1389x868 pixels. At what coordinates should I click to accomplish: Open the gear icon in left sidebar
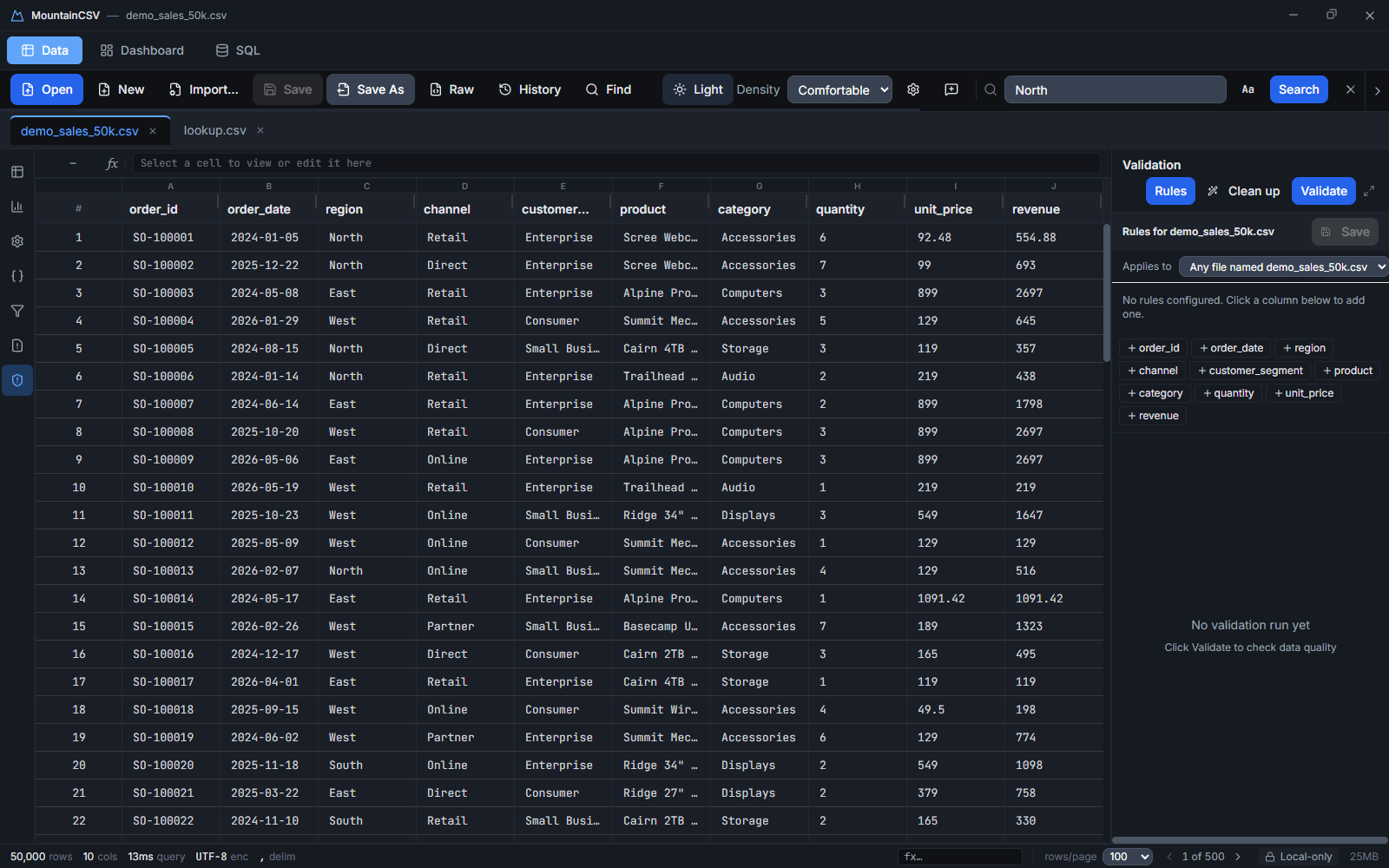17,241
